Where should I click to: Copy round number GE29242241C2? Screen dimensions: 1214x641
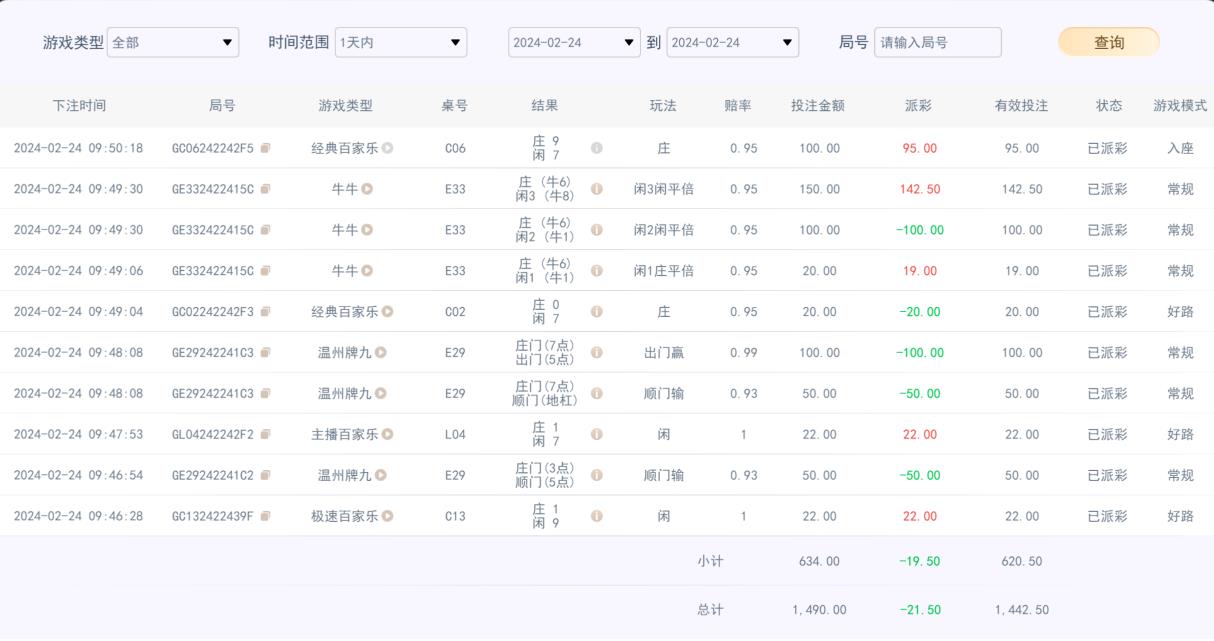tap(265, 476)
